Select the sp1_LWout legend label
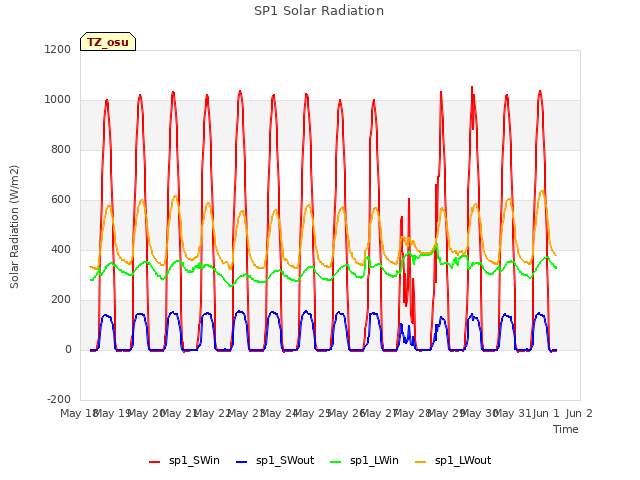This screenshot has height=480, width=640. [463, 461]
